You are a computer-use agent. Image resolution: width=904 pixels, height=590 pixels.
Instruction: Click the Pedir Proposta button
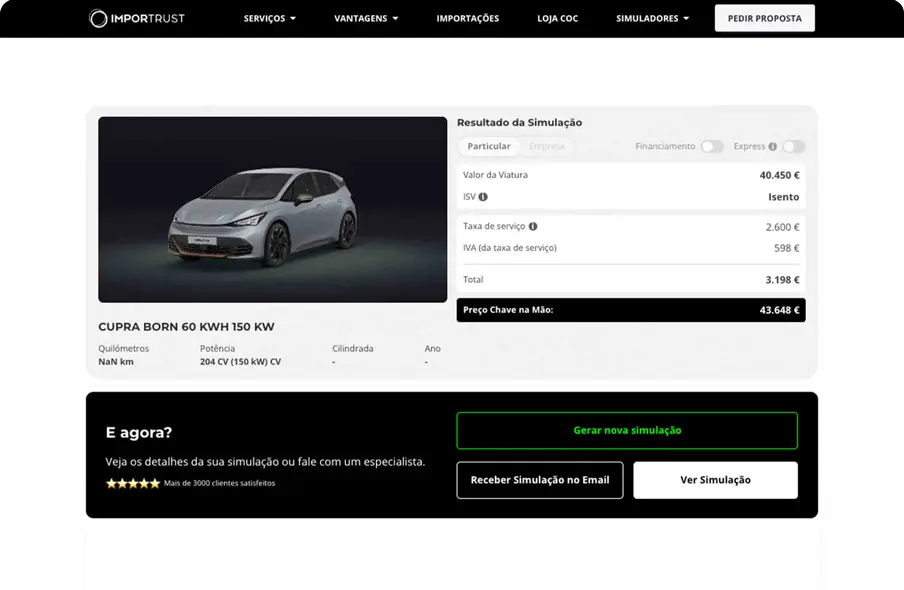click(x=764, y=18)
